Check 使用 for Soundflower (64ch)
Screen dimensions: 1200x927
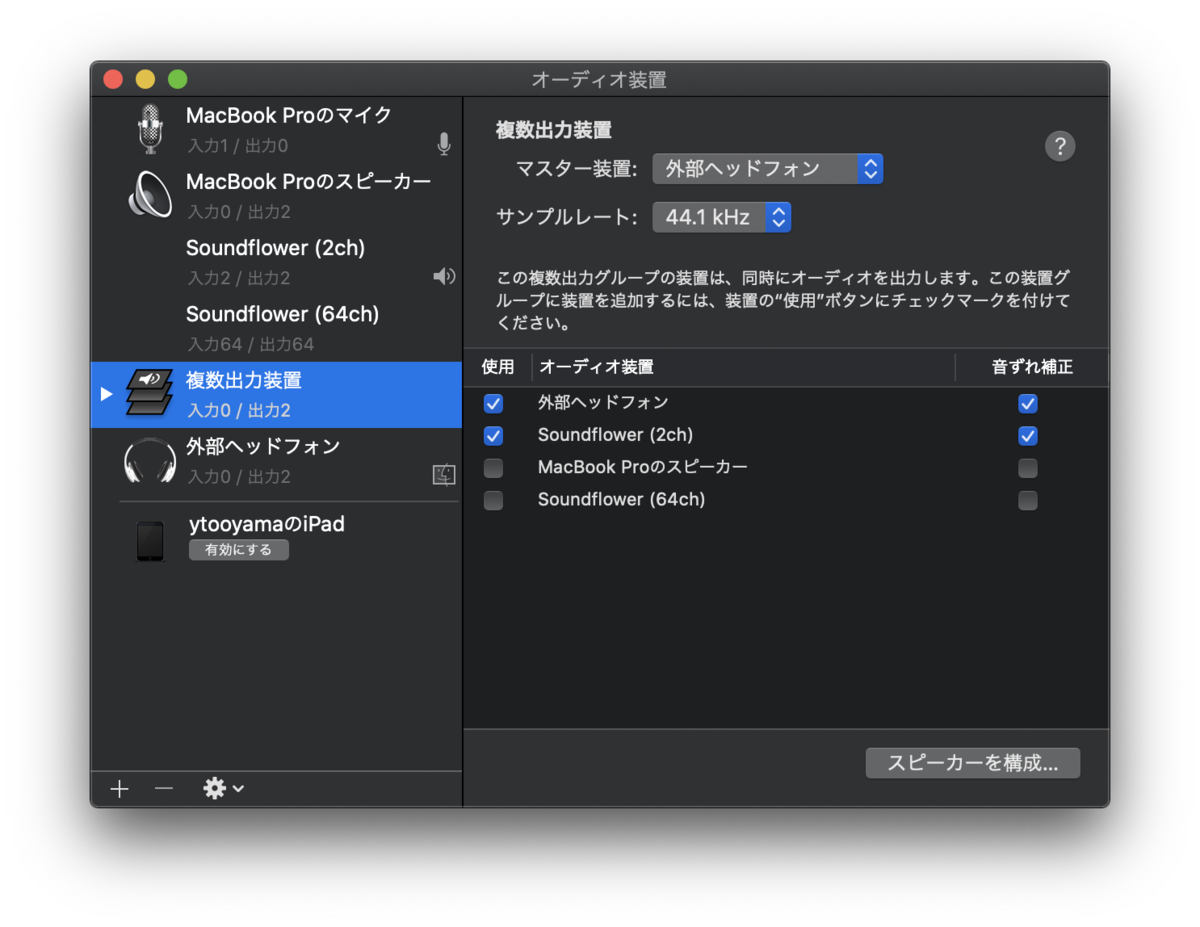click(x=493, y=500)
